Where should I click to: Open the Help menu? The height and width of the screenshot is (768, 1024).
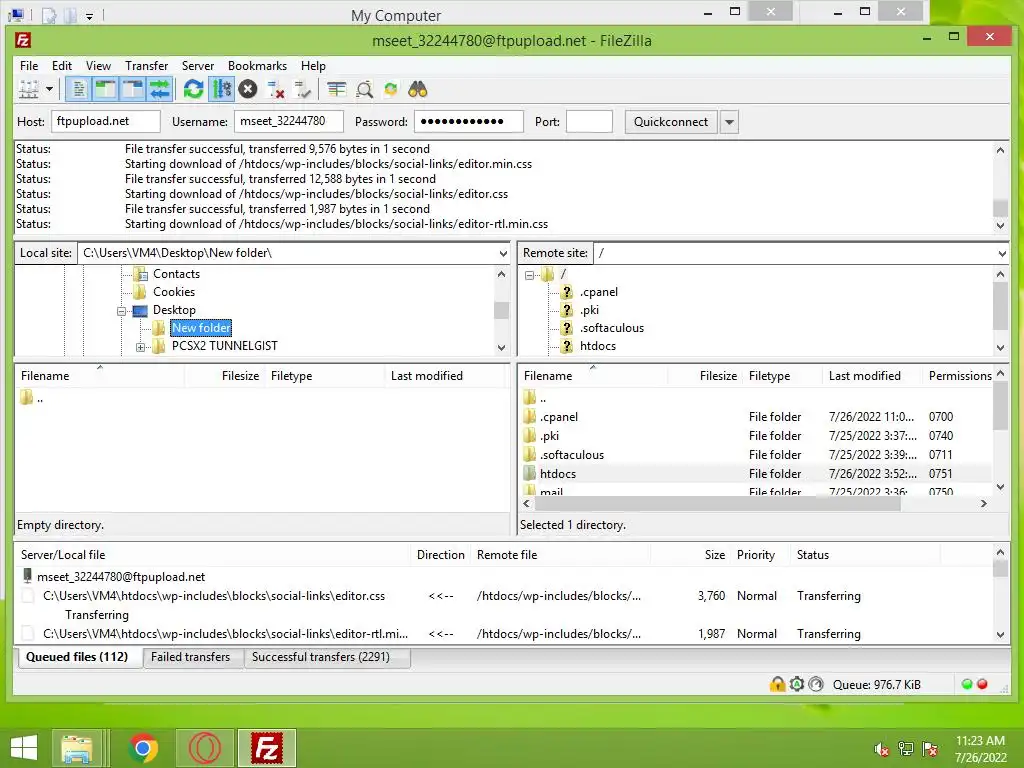(x=313, y=66)
